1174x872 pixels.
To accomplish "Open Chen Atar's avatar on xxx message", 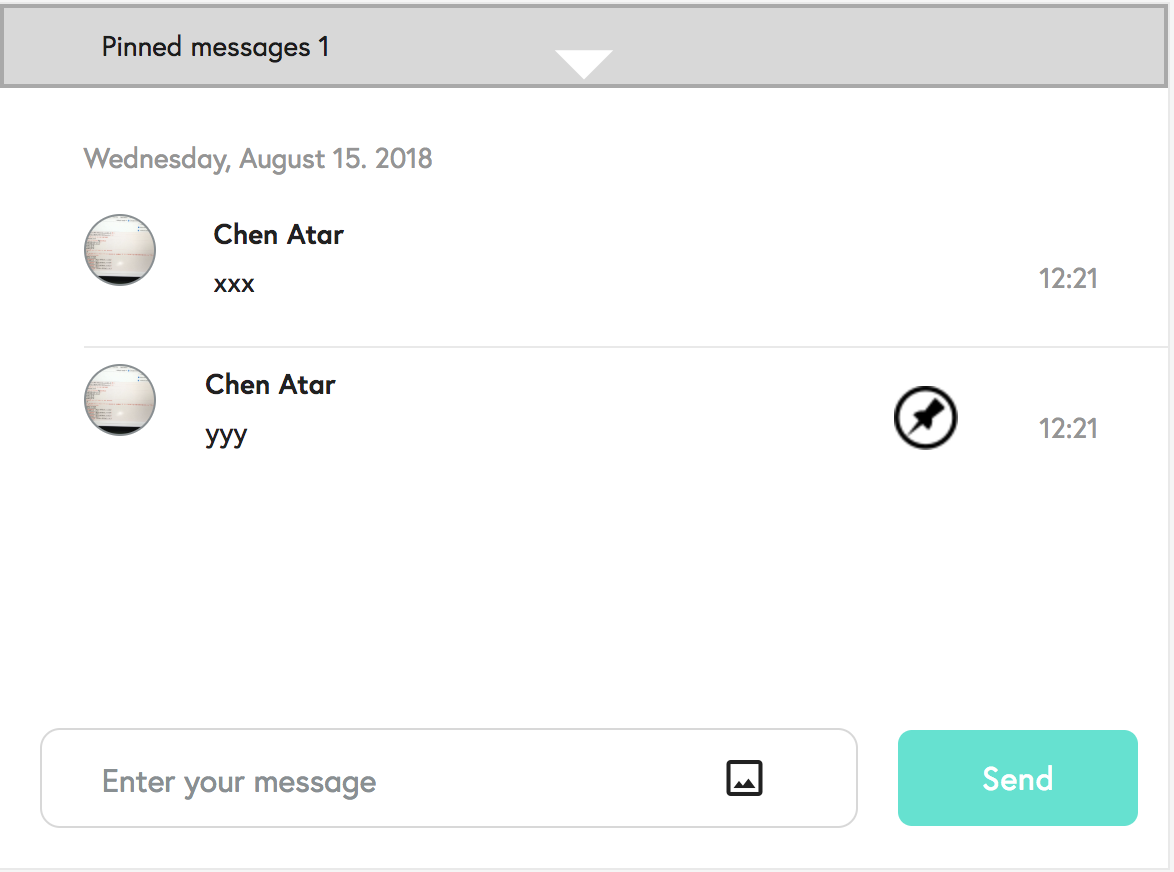I will pyautogui.click(x=120, y=250).
